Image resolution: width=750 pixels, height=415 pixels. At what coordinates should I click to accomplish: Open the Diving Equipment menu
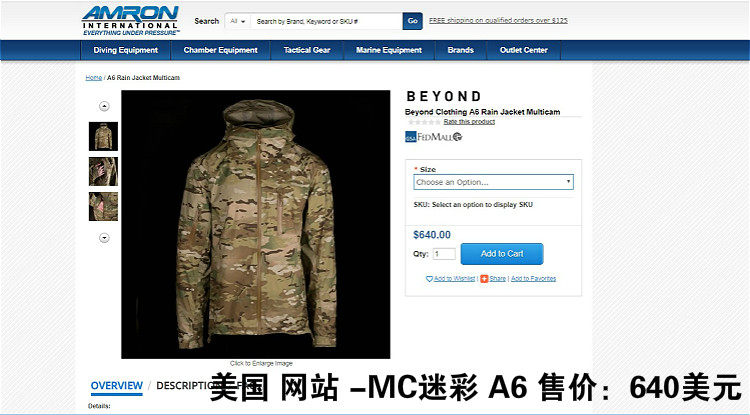click(125, 50)
